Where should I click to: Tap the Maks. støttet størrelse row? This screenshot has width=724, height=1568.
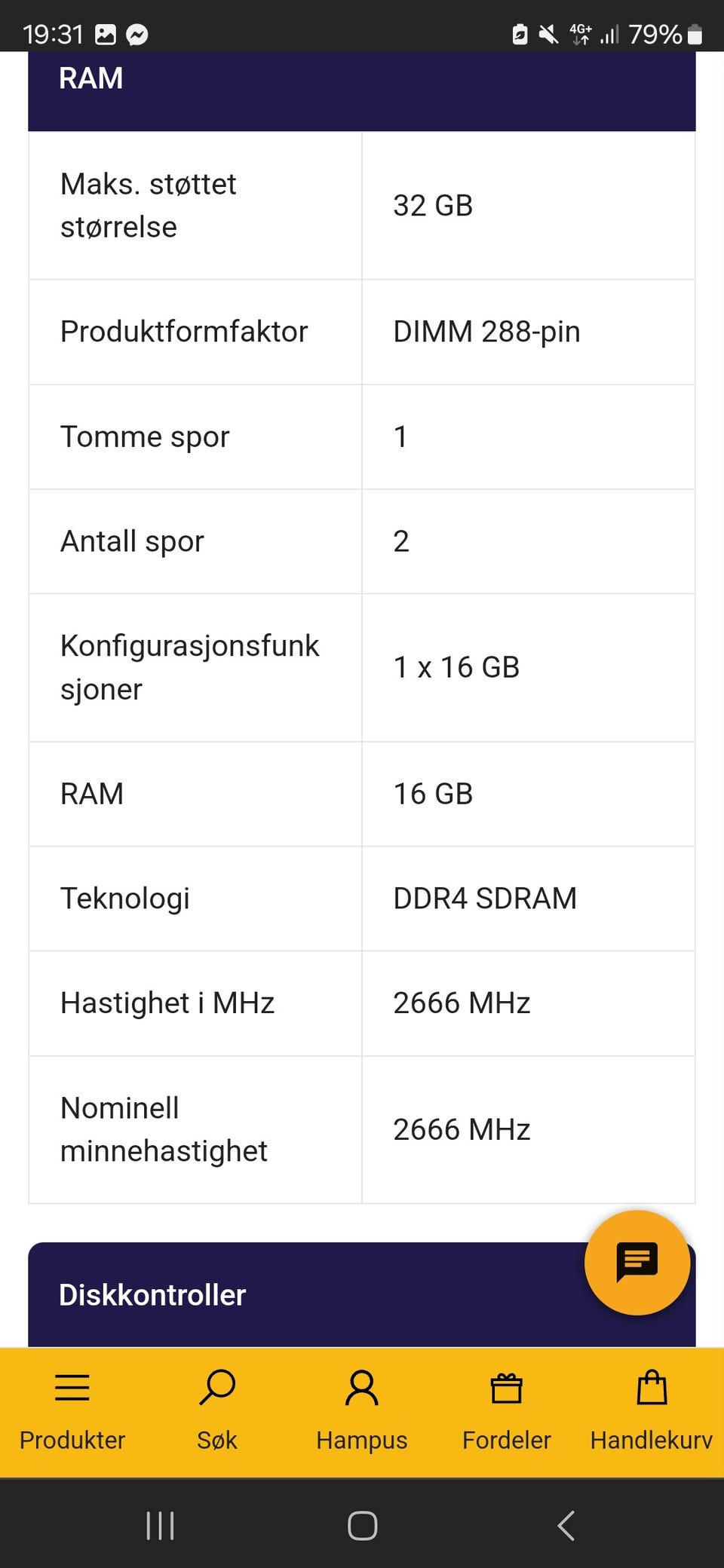(362, 205)
